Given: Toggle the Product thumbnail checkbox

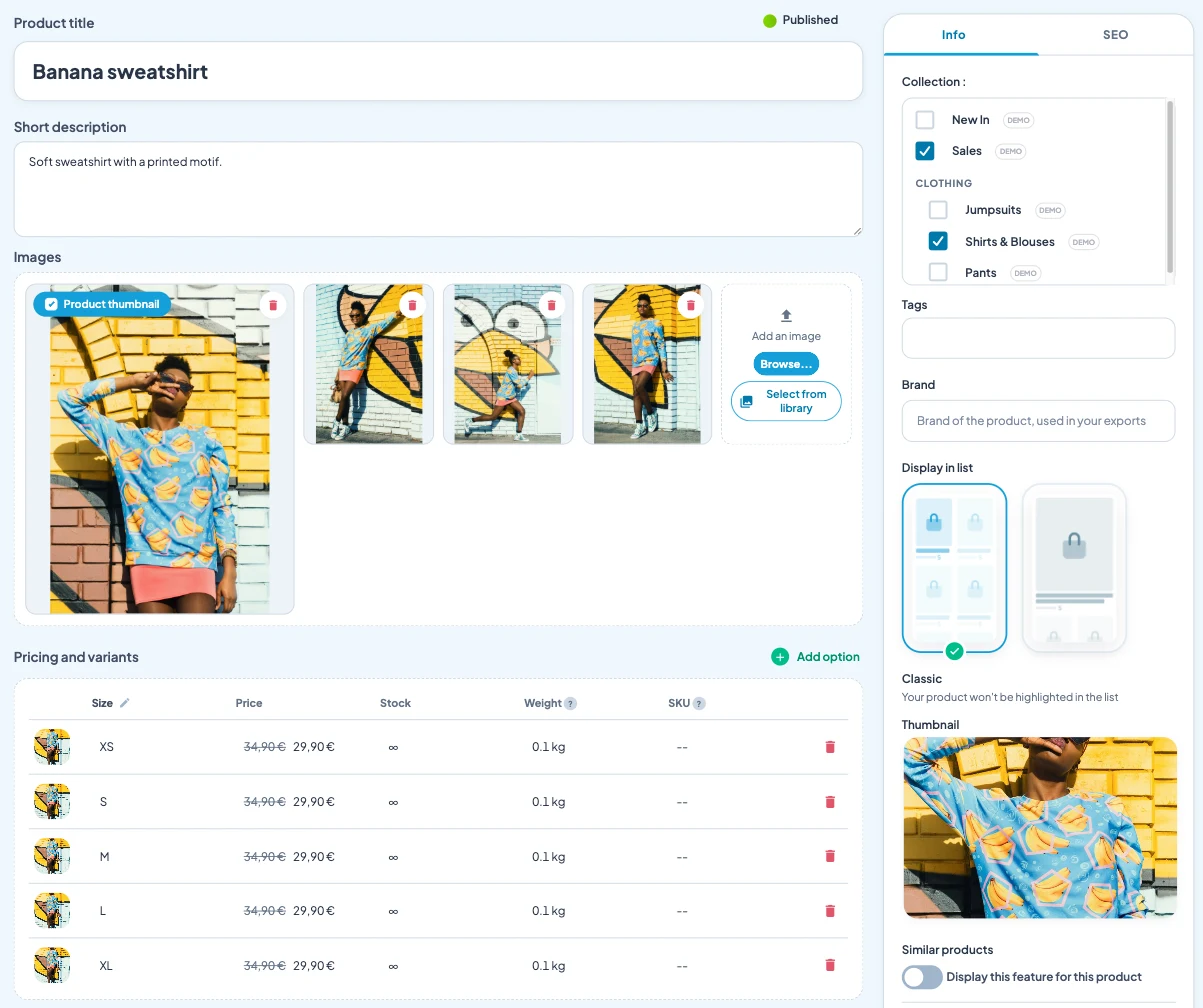Looking at the screenshot, I should 51,304.
